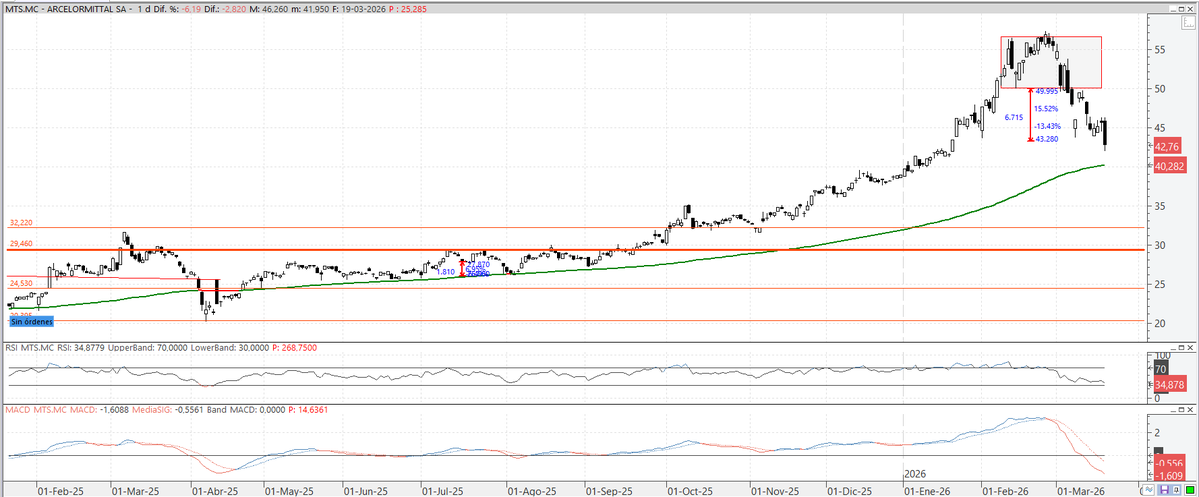
Task: Click the 1.810 measurement label near July
Action: 445,271
